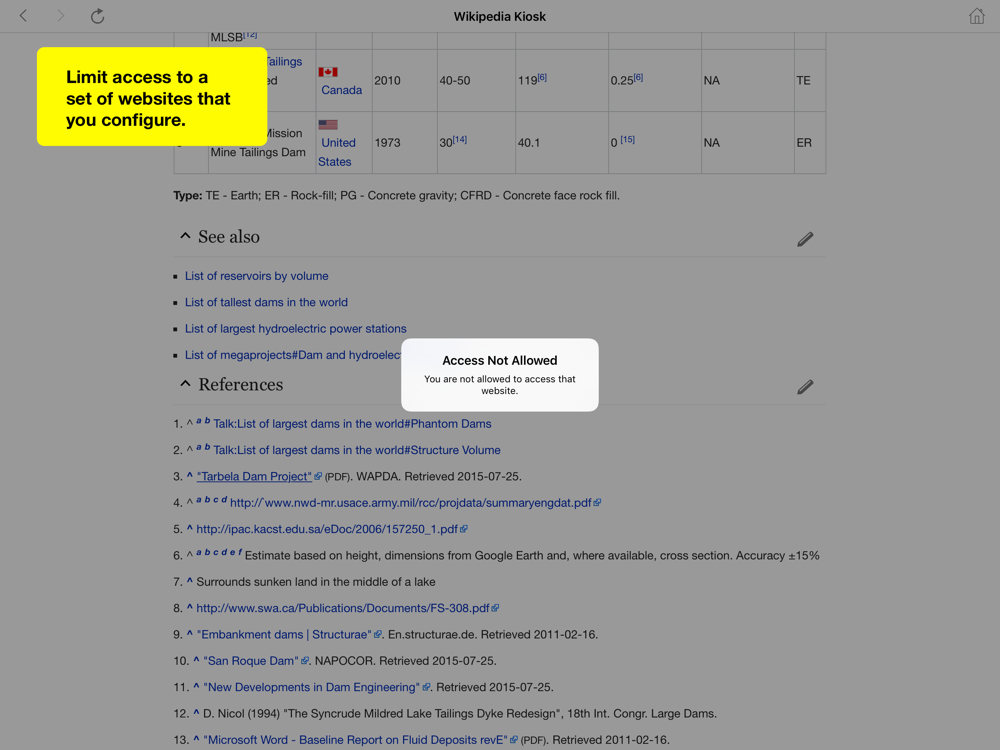Open the "San Roque Dam" reference
The image size is (1000, 750).
[251, 661]
